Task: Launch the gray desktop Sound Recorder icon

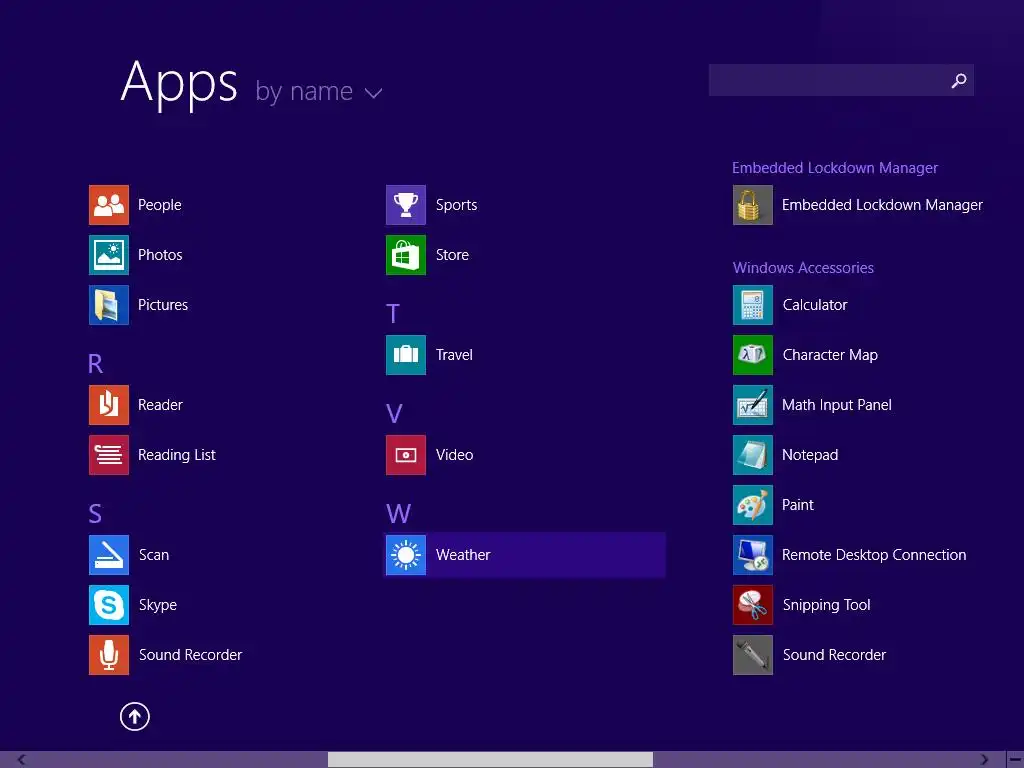Action: [x=752, y=655]
